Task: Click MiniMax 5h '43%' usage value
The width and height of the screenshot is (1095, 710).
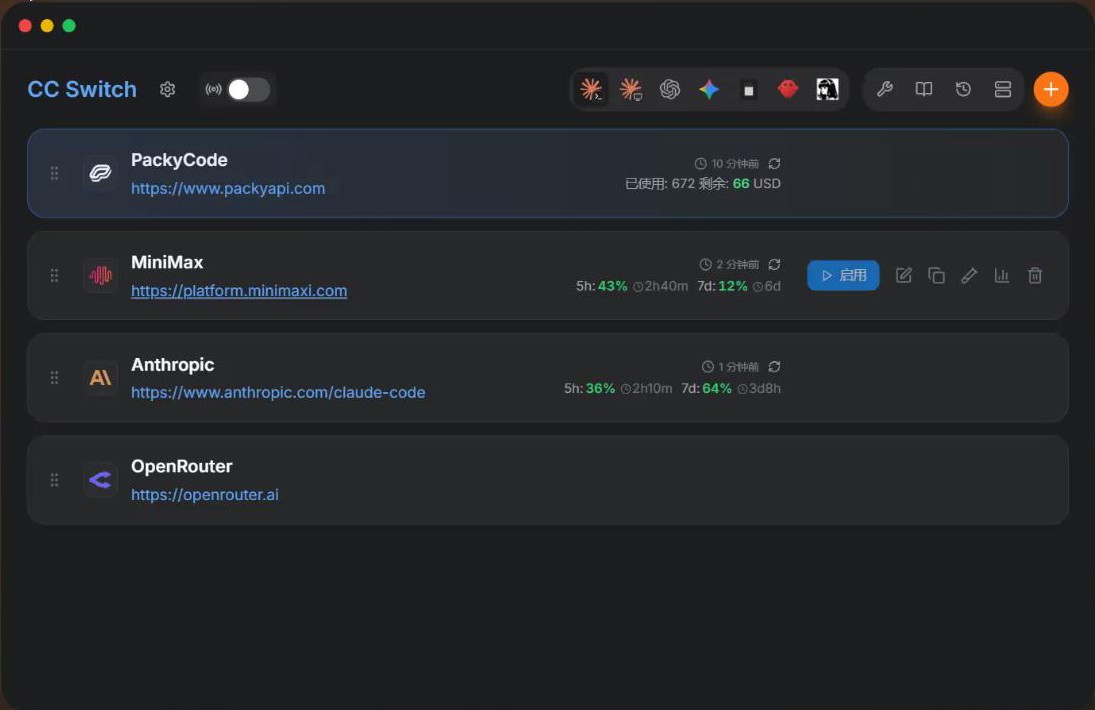Action: point(612,286)
